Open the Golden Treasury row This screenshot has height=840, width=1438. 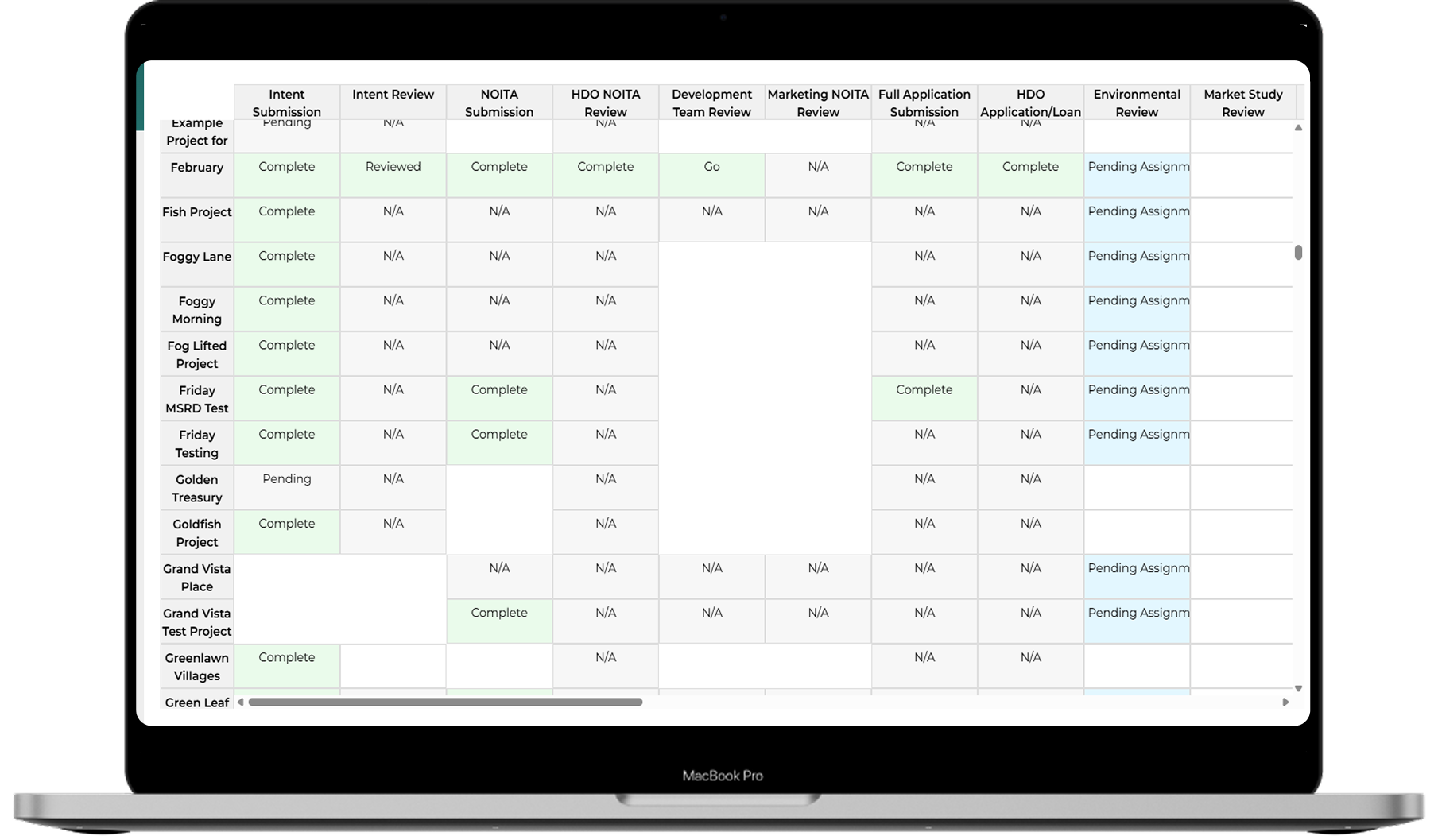[x=197, y=488]
